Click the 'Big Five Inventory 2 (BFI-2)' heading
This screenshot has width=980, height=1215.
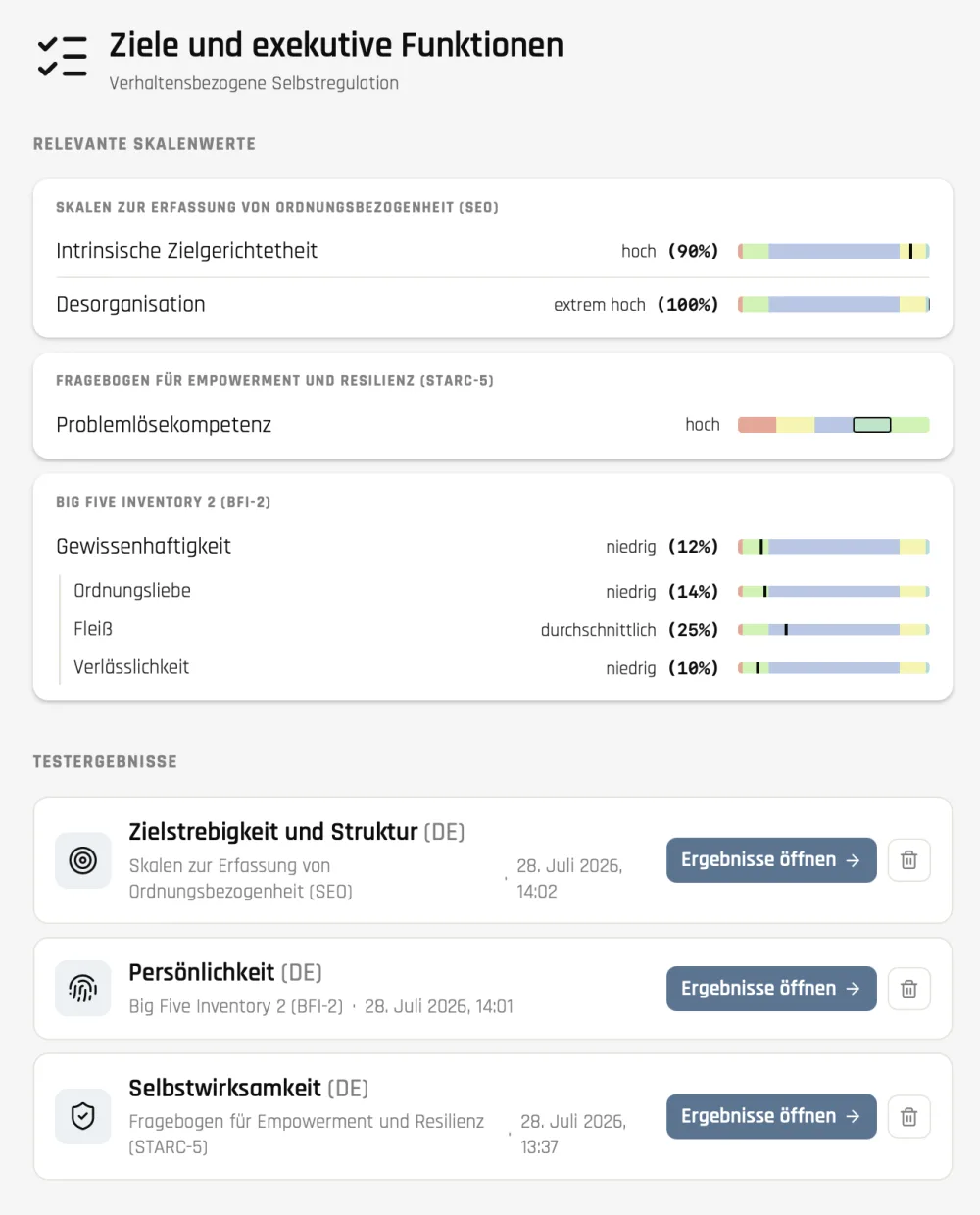click(x=163, y=502)
